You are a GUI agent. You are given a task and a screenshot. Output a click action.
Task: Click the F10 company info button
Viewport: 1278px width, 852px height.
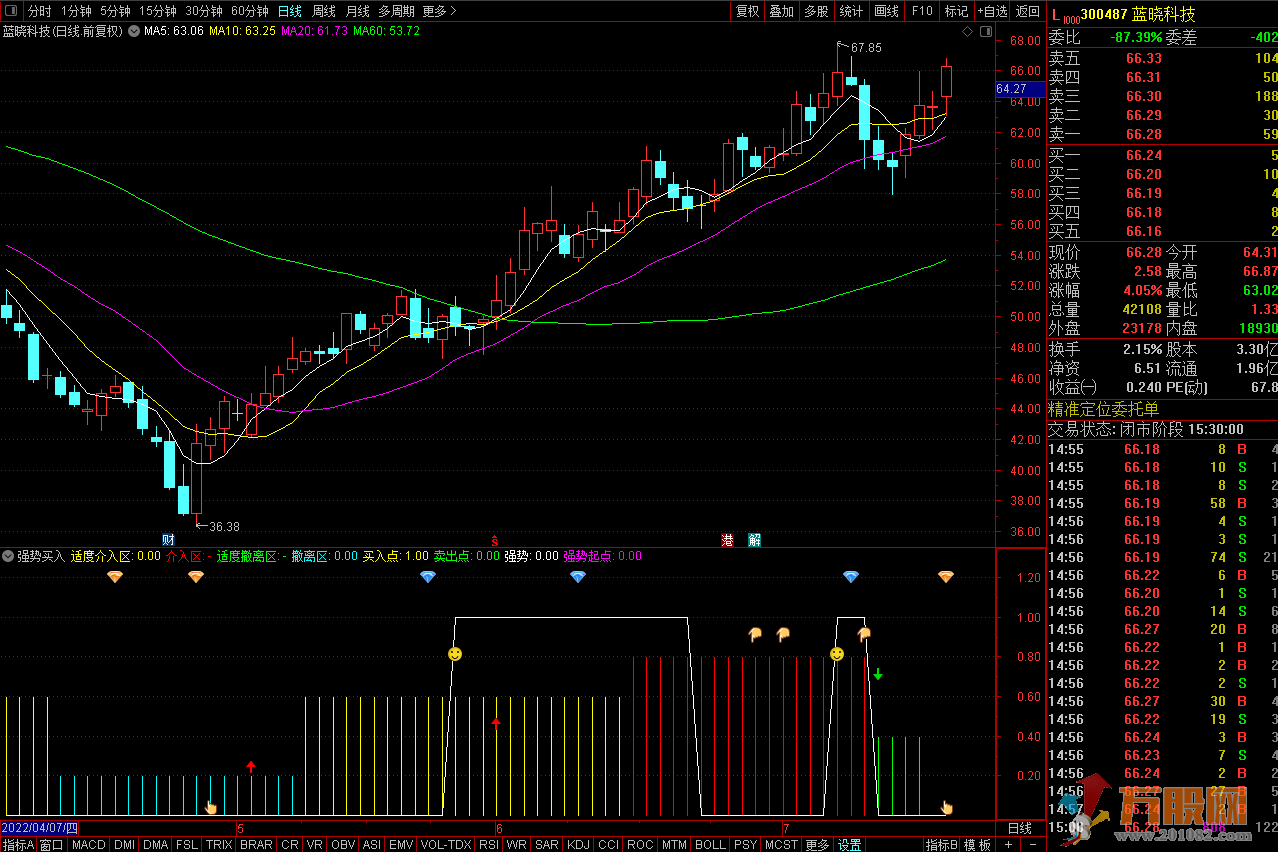pos(922,11)
